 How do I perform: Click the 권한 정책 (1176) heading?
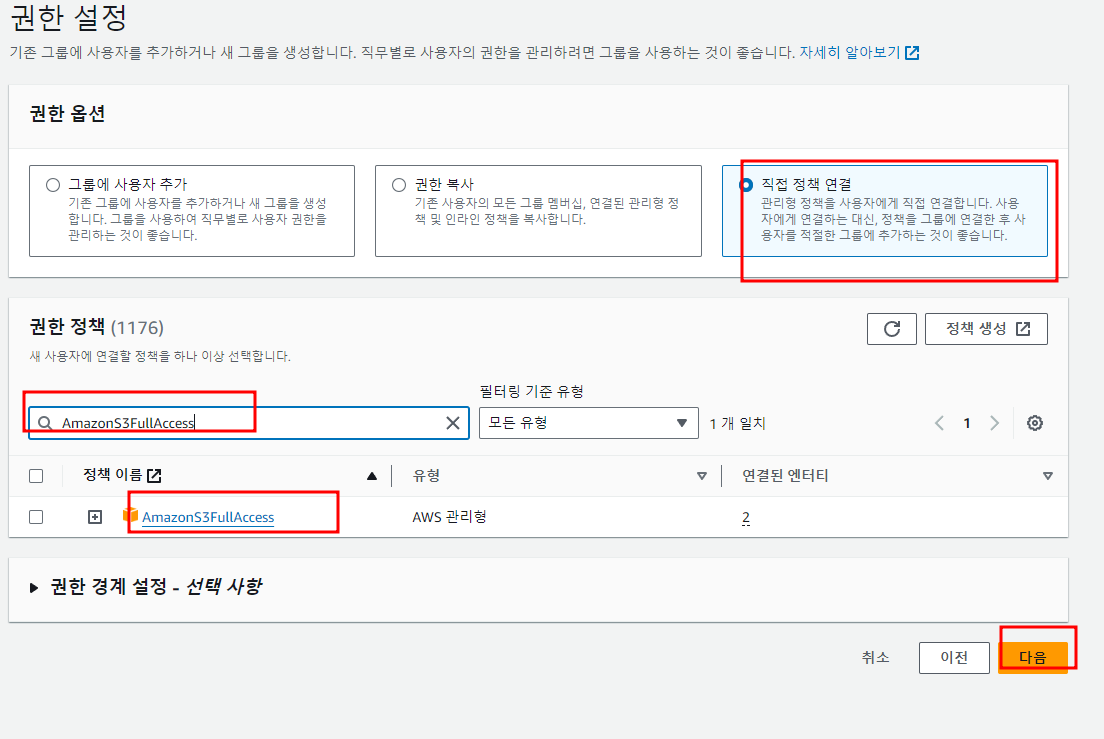[x=96, y=327]
